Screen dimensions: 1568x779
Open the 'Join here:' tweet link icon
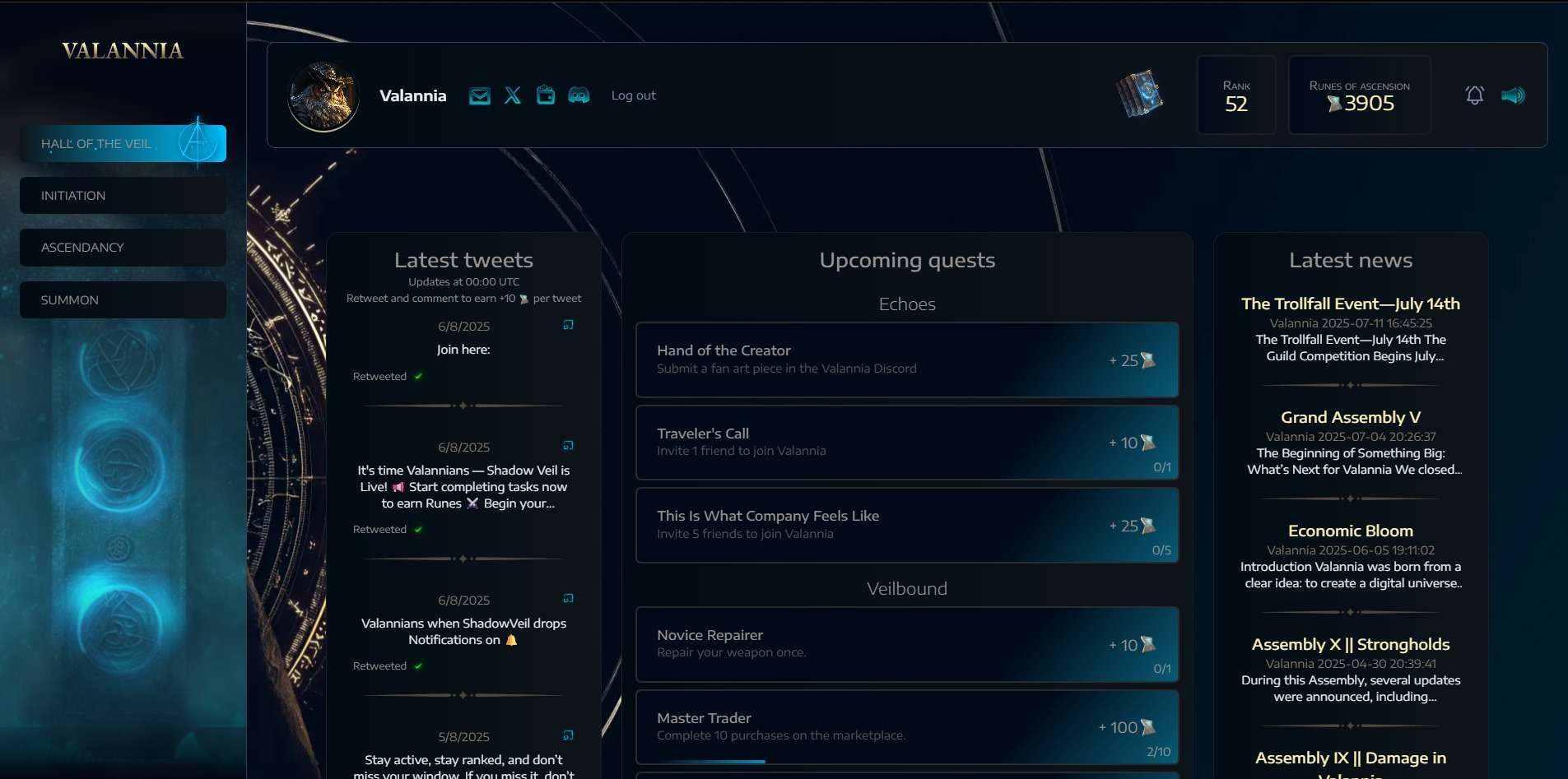coord(568,325)
